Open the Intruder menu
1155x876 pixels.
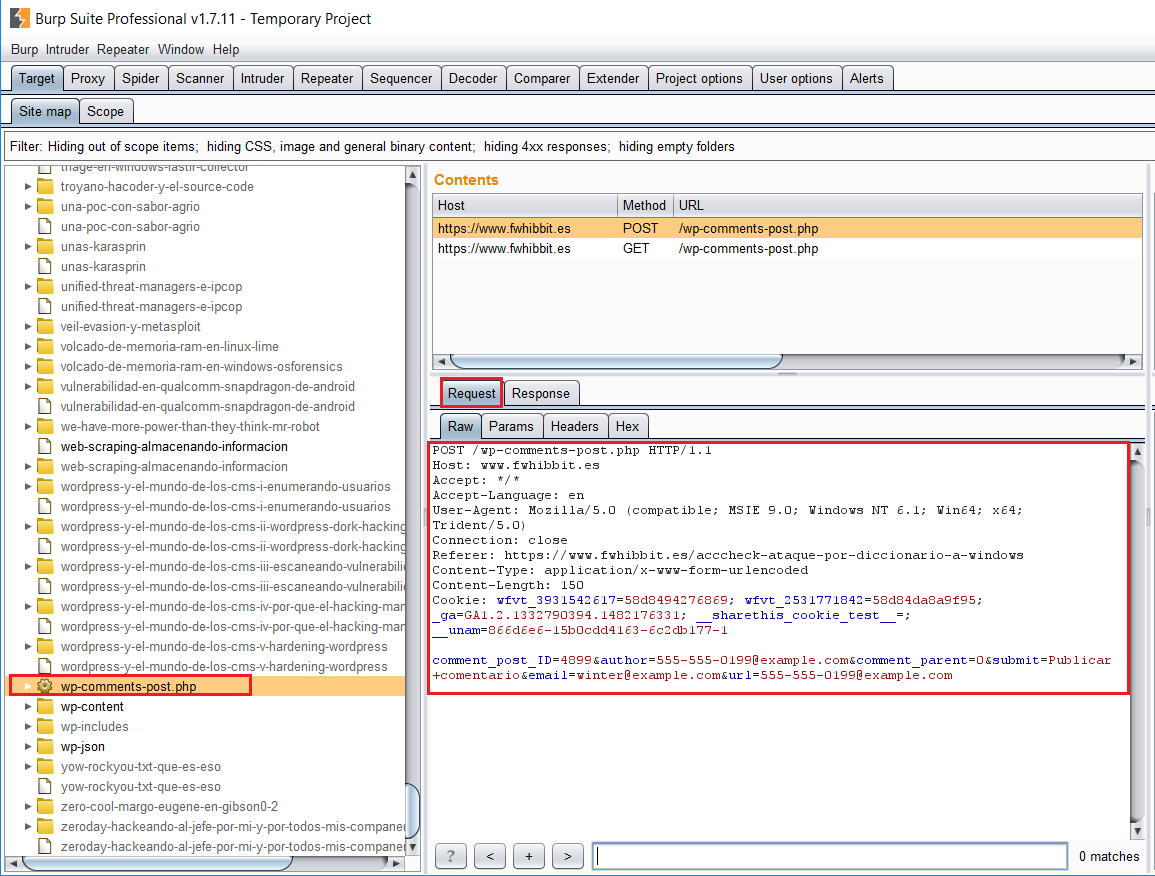(67, 49)
